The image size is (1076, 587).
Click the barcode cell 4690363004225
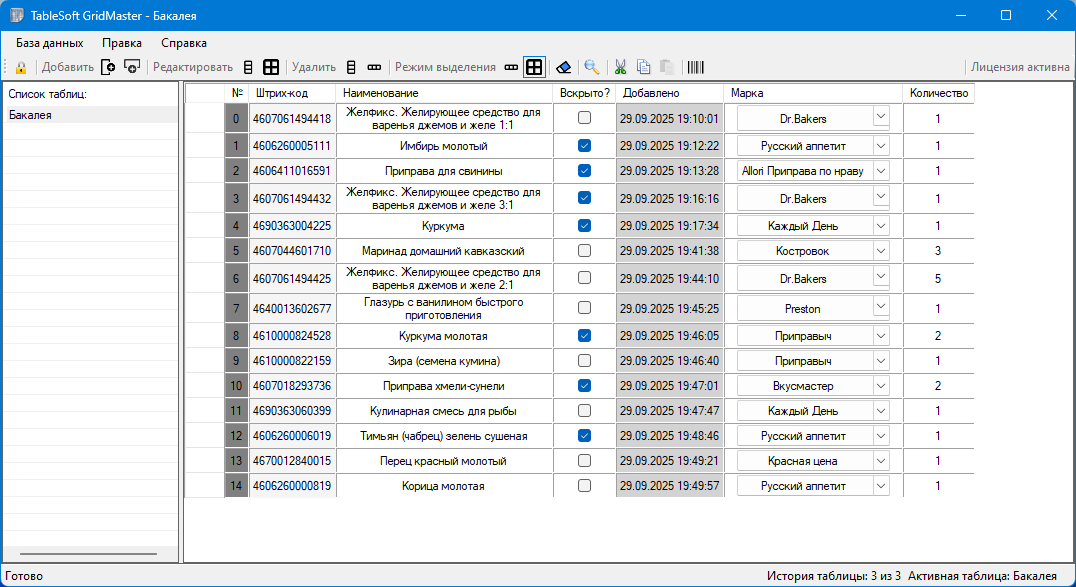(x=291, y=226)
